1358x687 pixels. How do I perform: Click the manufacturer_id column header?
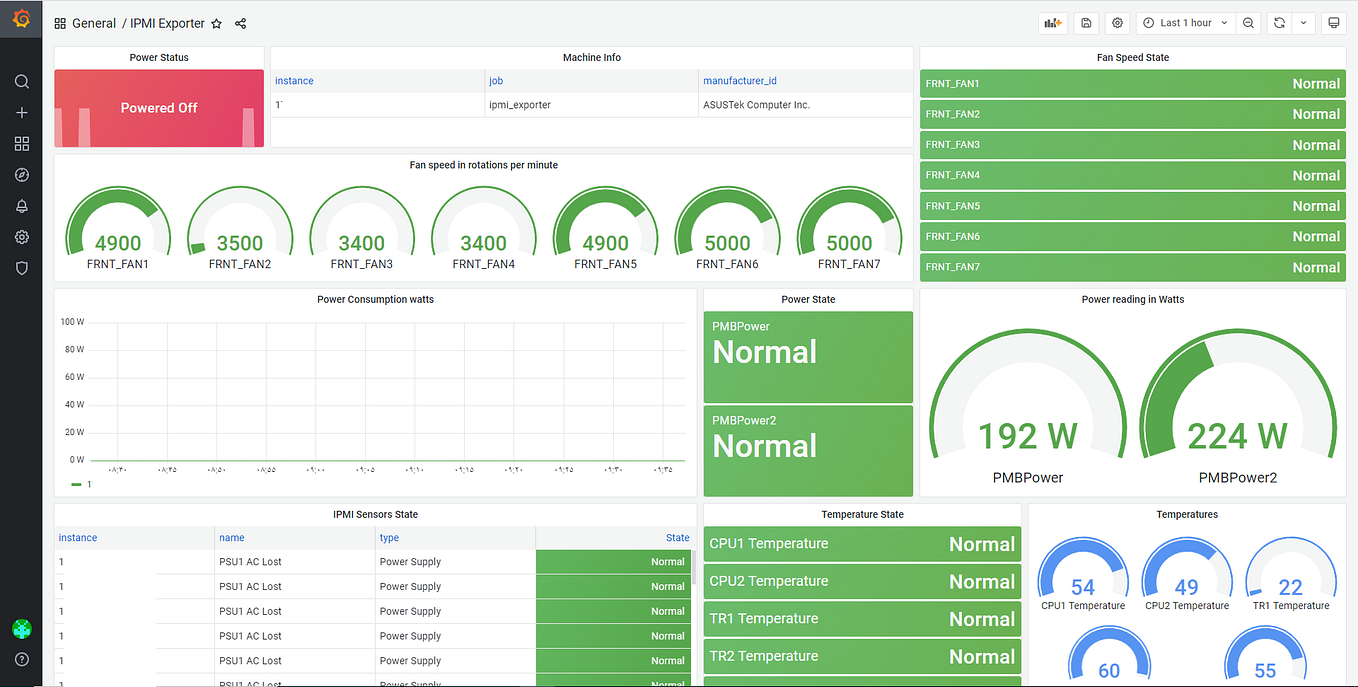[x=740, y=80]
